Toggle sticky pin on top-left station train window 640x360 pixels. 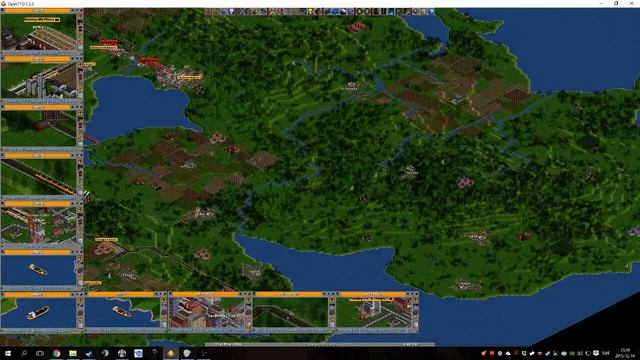[81, 11]
